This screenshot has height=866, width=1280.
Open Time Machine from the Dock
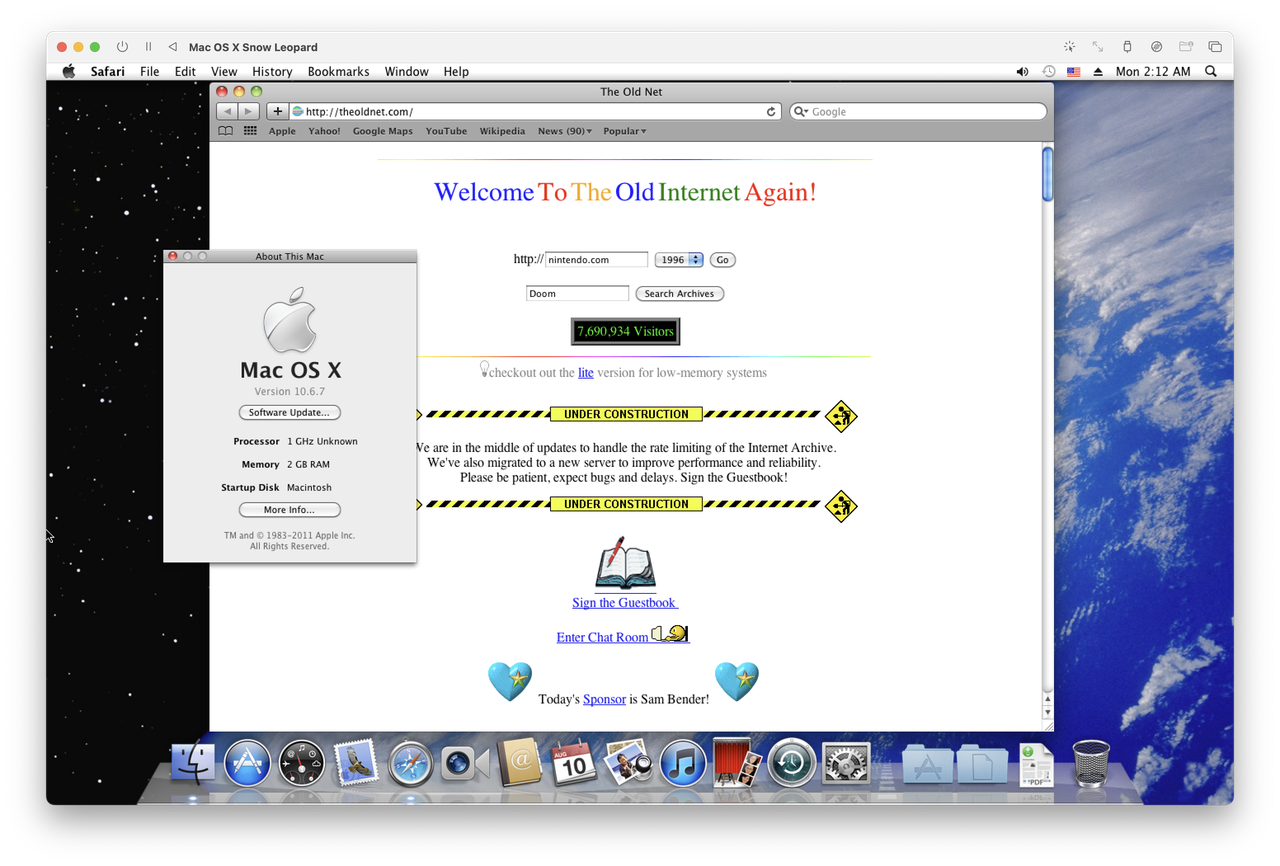(791, 764)
